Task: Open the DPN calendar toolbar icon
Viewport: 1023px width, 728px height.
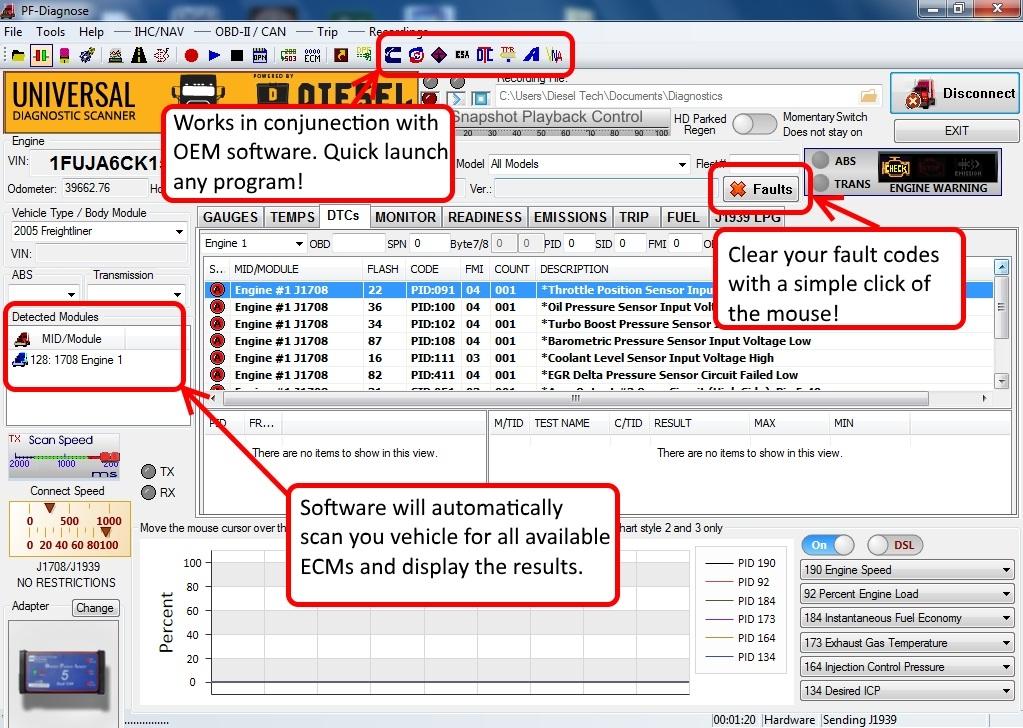Action: [x=260, y=55]
